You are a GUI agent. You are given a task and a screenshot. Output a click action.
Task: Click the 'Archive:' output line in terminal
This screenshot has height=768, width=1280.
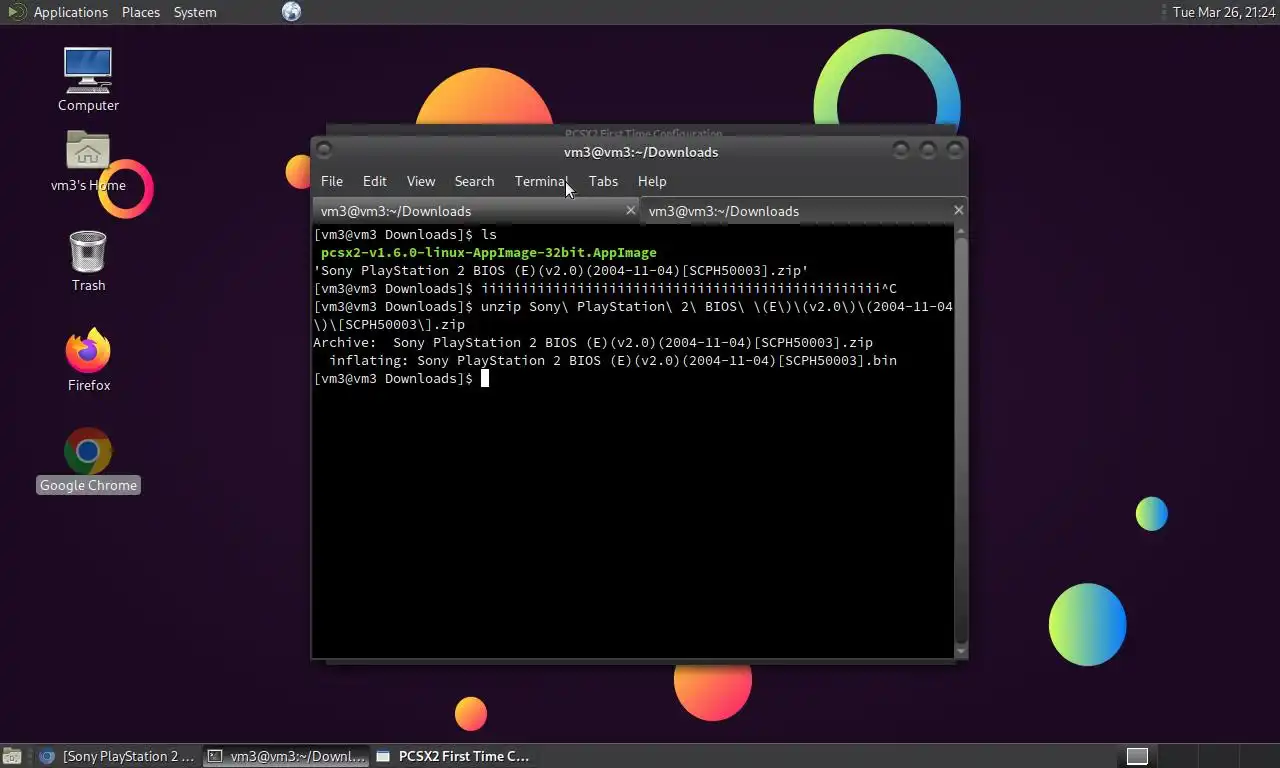point(593,342)
